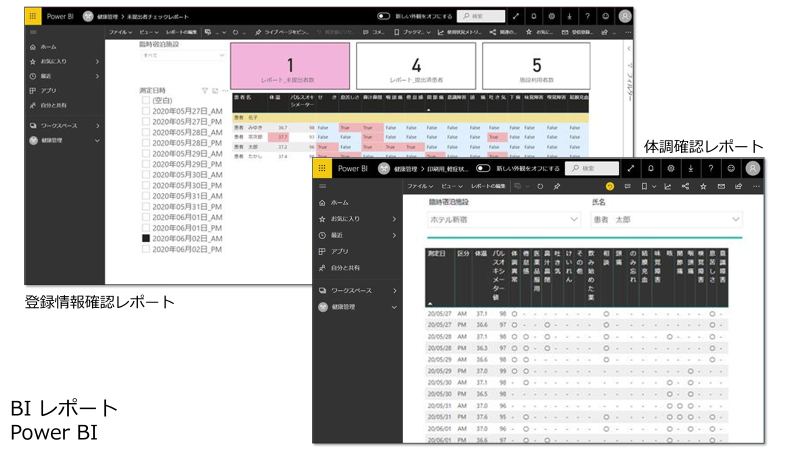Open the settings gear in the front window

pyautogui.click(x=671, y=168)
